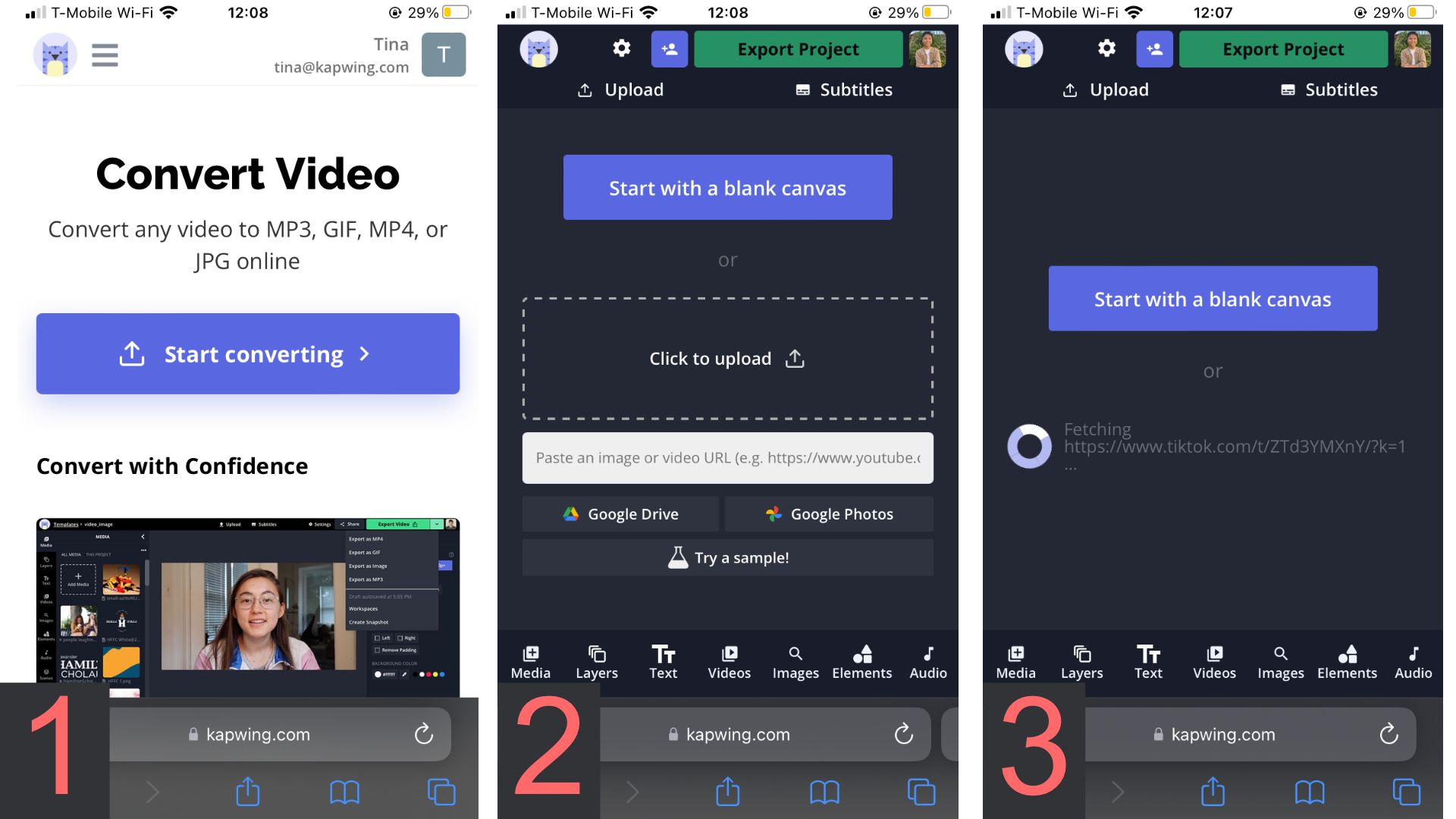This screenshot has width=1456, height=819.
Task: Tap Start with a blank canvas
Action: tap(728, 187)
